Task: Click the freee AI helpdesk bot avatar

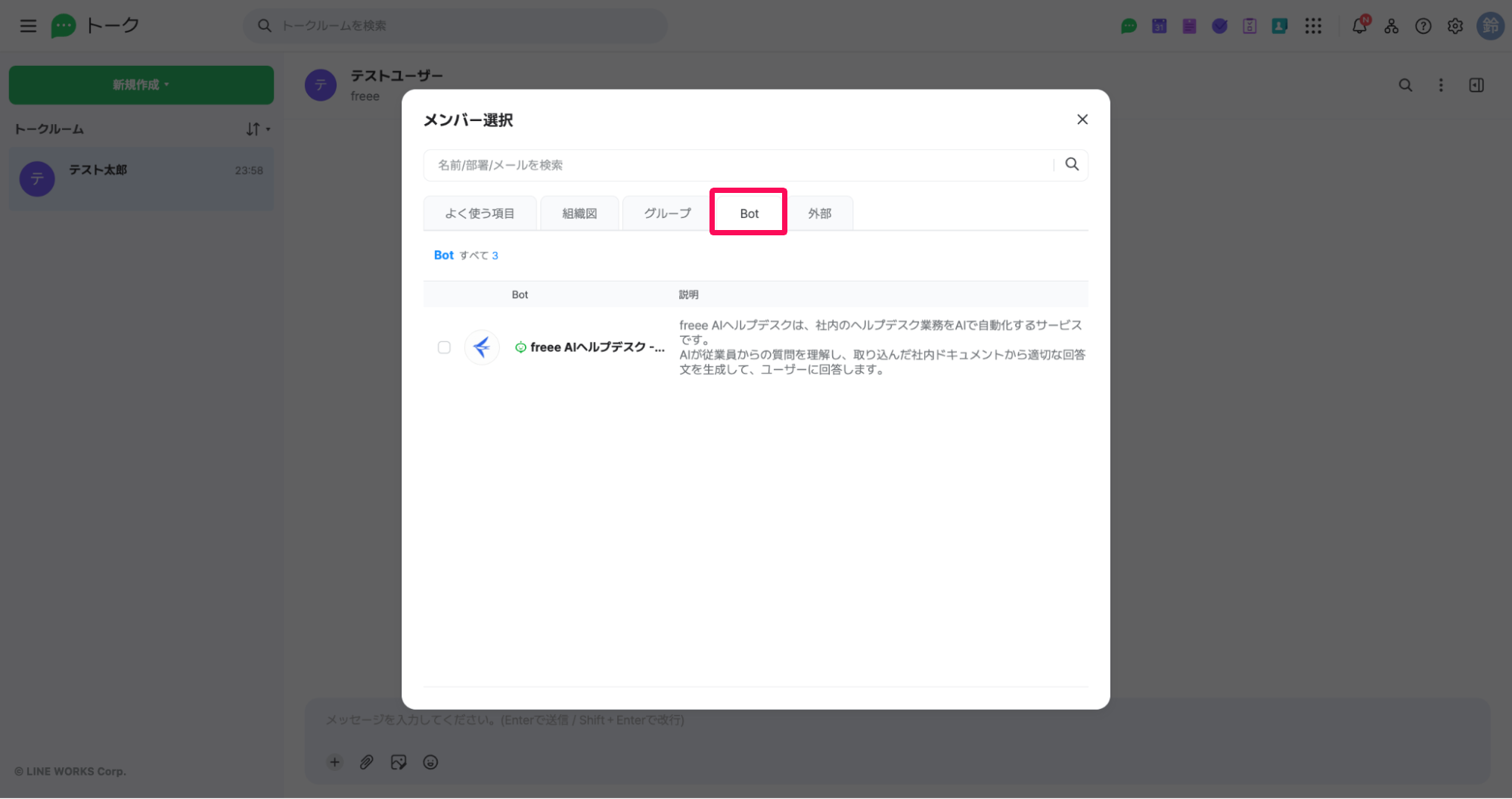Action: [x=482, y=347]
